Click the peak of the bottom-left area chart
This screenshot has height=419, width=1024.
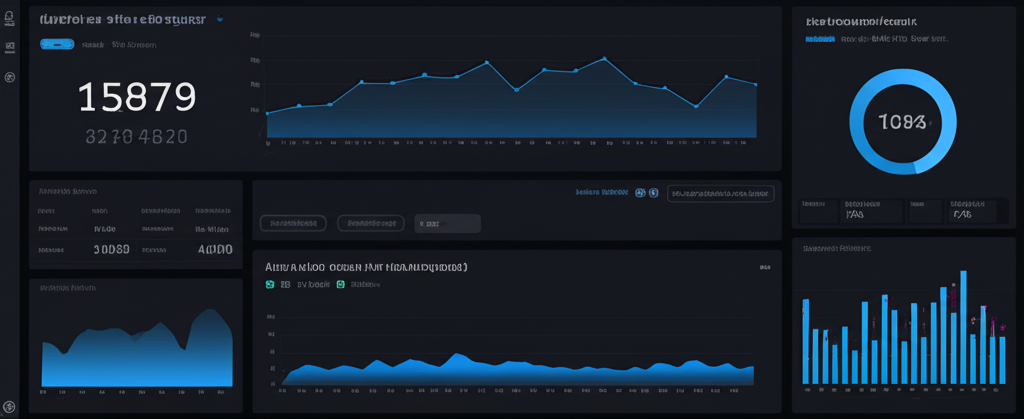[208, 309]
